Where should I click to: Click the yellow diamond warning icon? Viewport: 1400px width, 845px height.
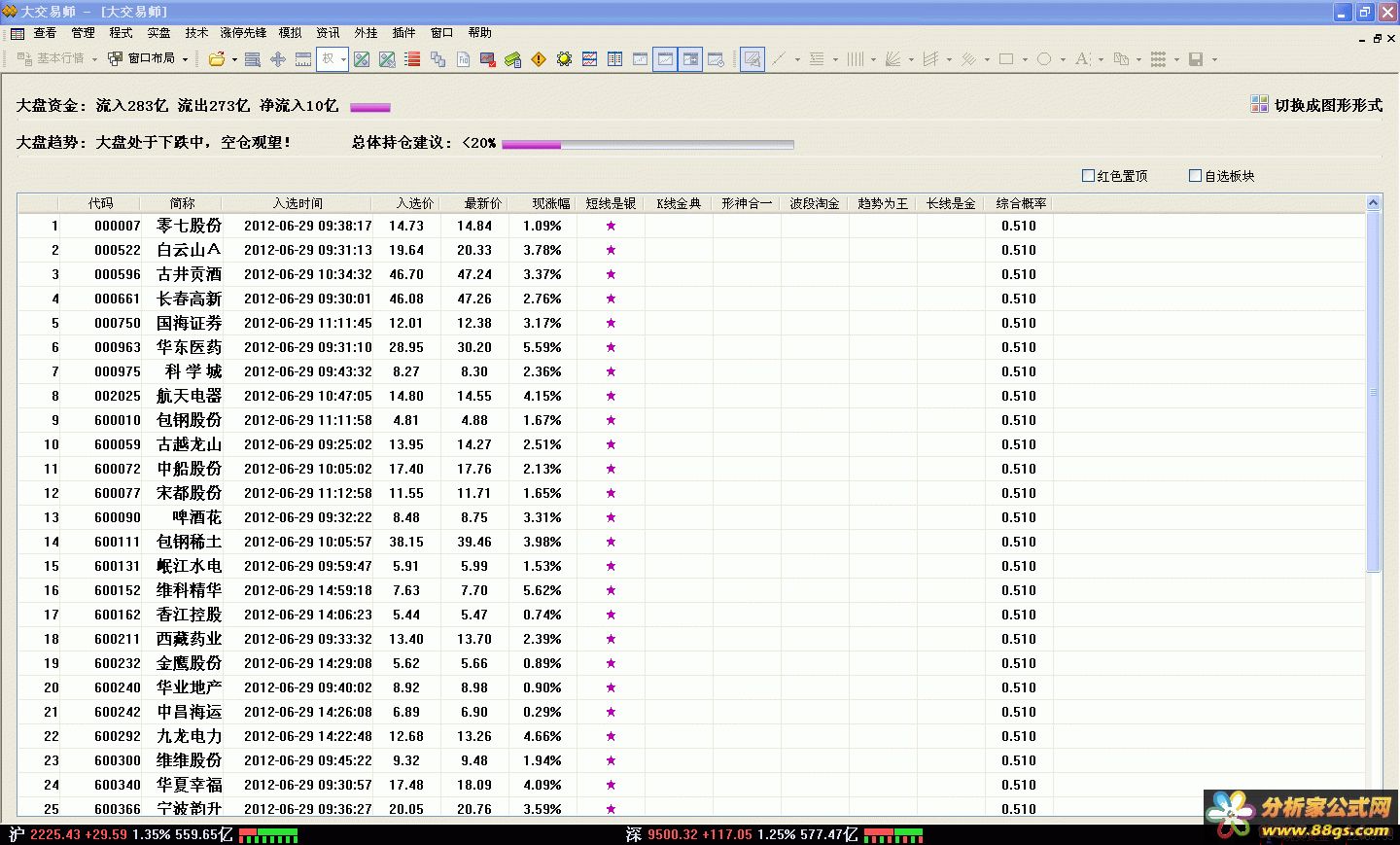coord(539,59)
